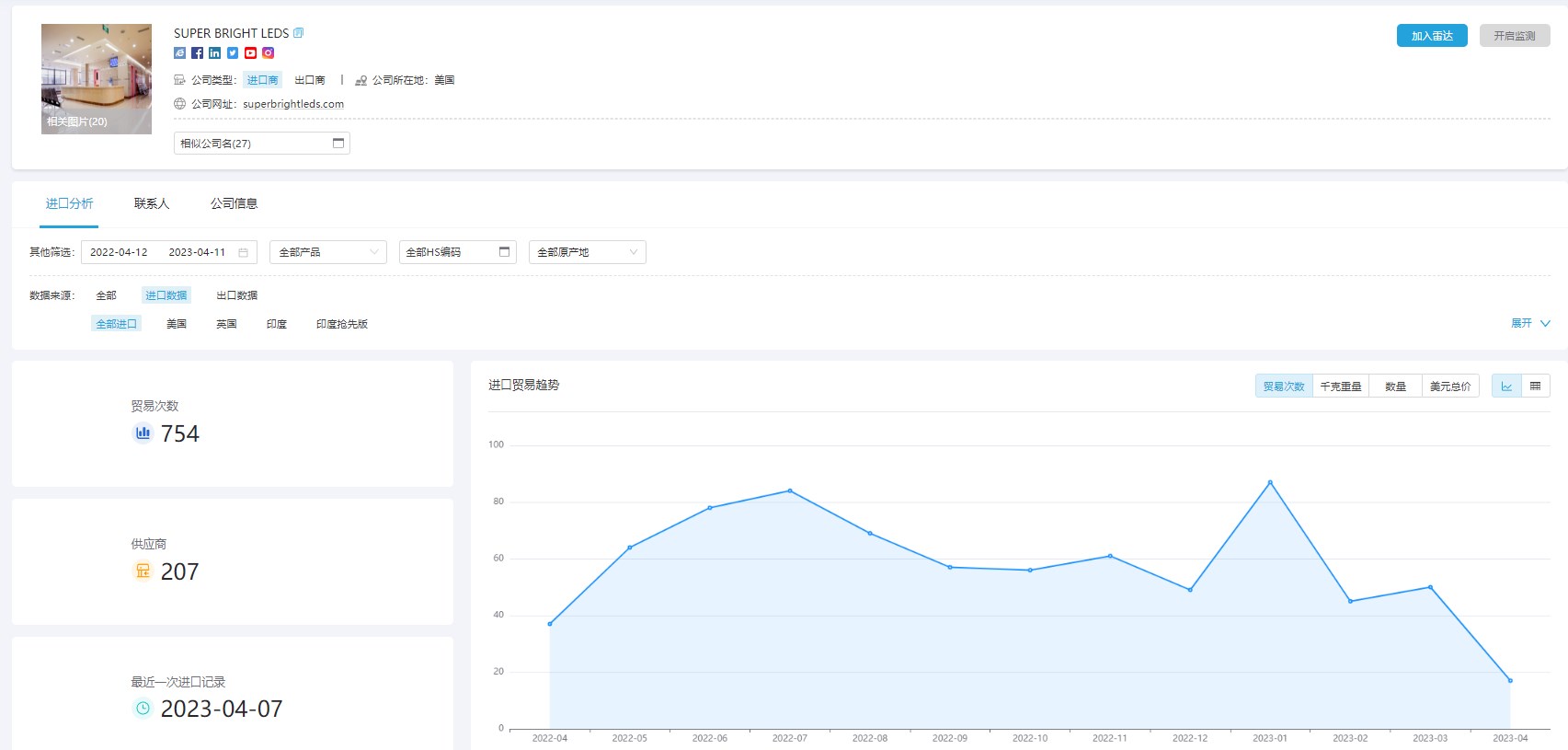The width and height of the screenshot is (1568, 750).
Task: Click the supplier count value 207
Action: (180, 571)
